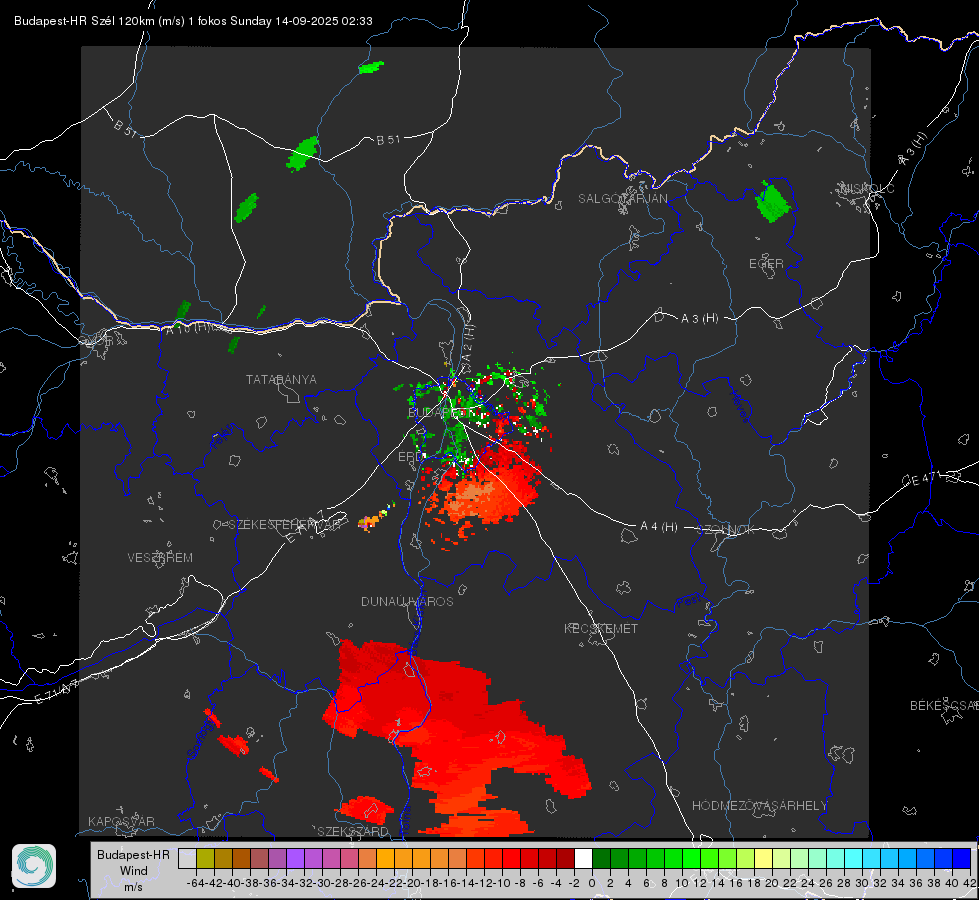Click the deepest blue swatch at legend end
The image size is (979, 900).
tap(961, 859)
